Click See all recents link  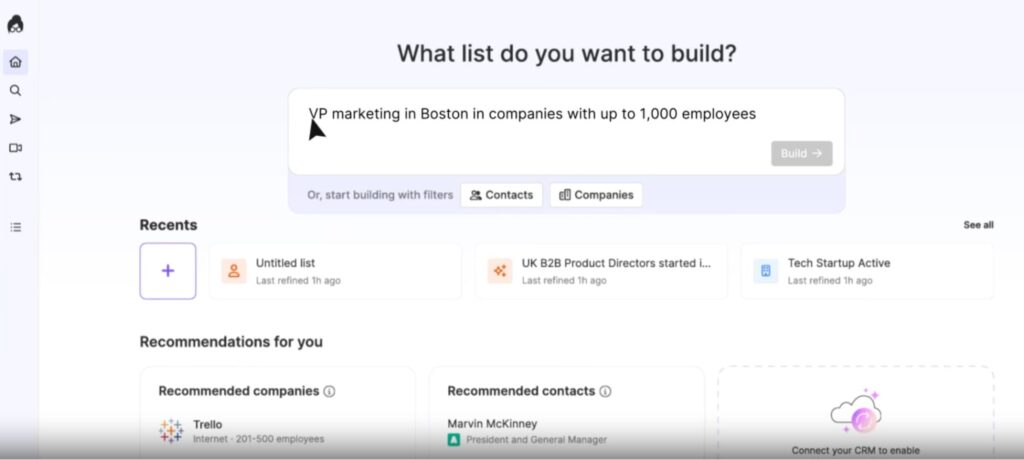pyautogui.click(x=978, y=225)
